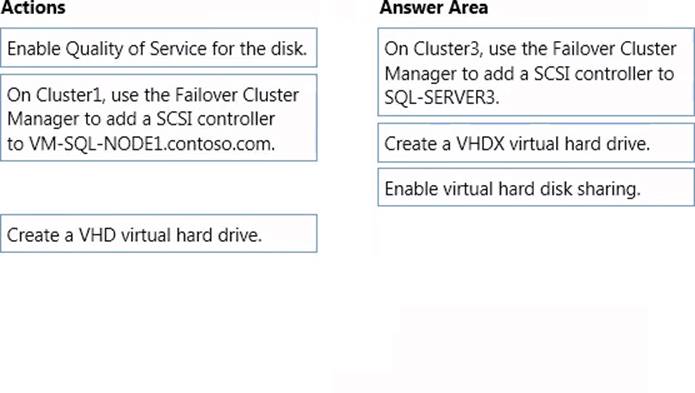Select the Enable virtual hard disk sharing answer

(x=536, y=187)
